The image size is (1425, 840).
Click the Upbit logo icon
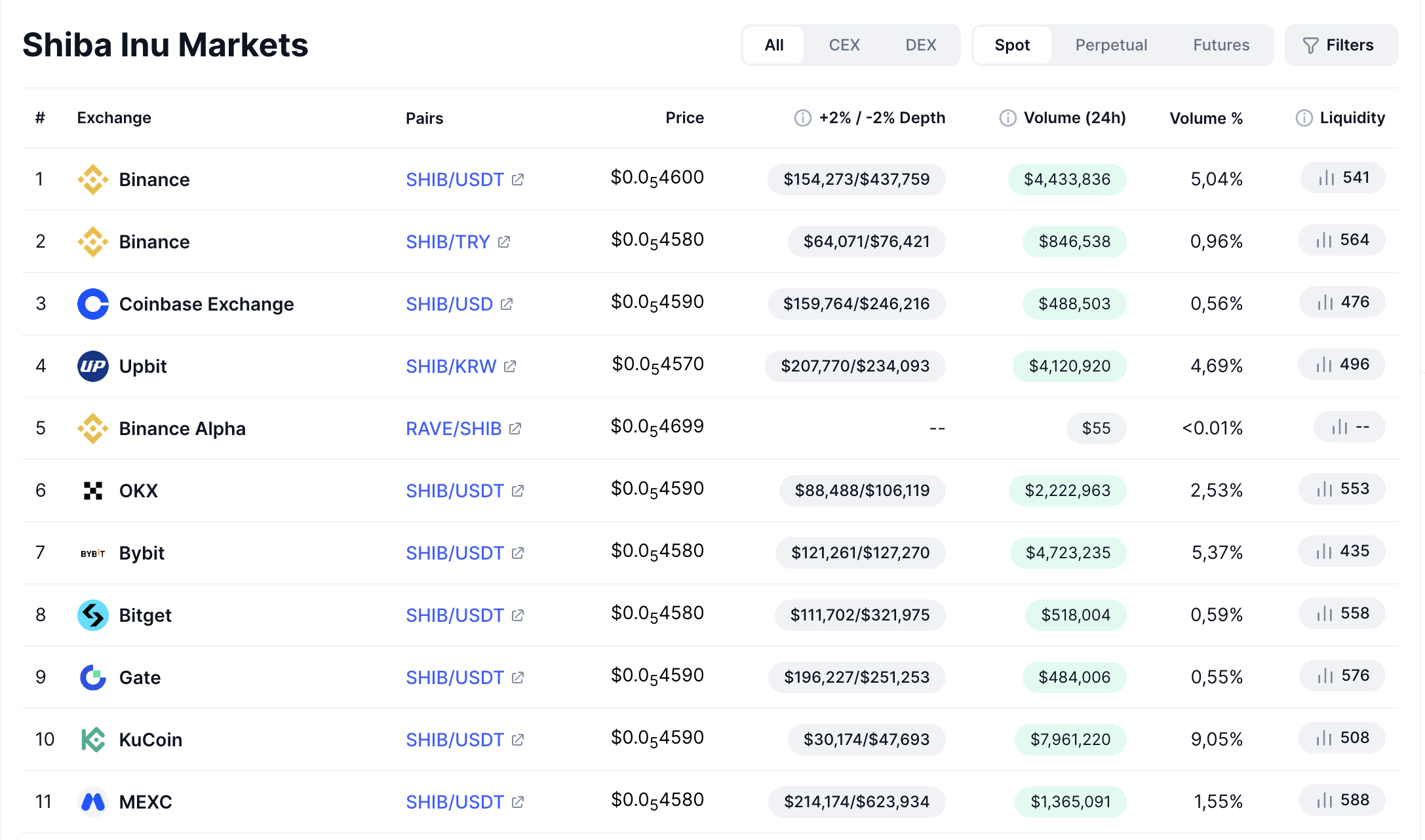pyautogui.click(x=92, y=366)
